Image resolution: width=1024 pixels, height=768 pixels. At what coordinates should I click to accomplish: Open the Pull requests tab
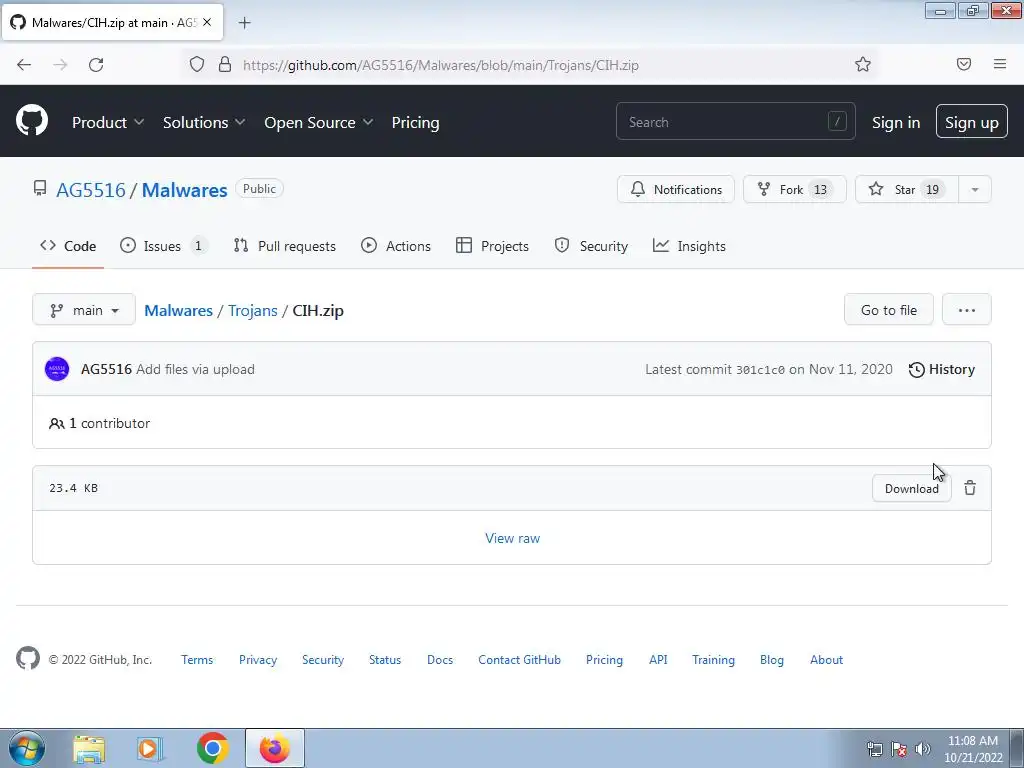click(x=285, y=246)
